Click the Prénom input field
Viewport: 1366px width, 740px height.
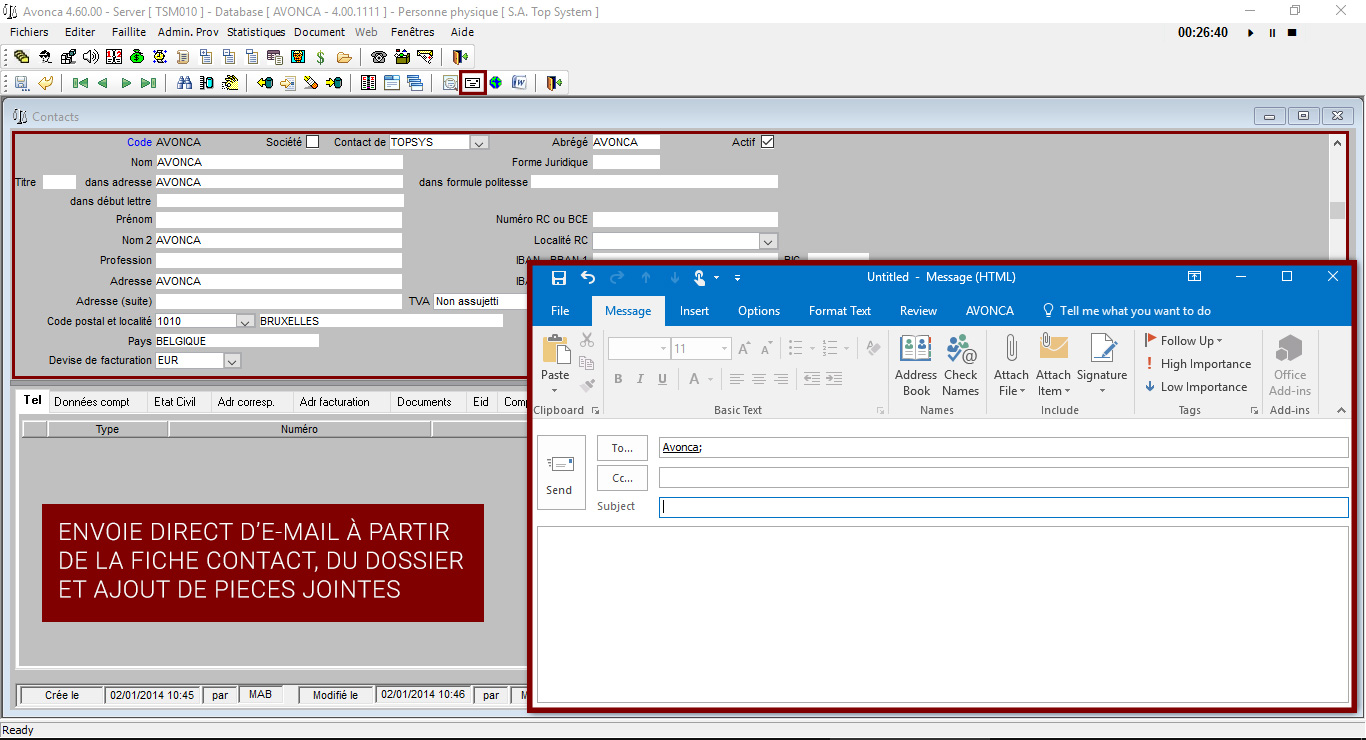(x=279, y=220)
